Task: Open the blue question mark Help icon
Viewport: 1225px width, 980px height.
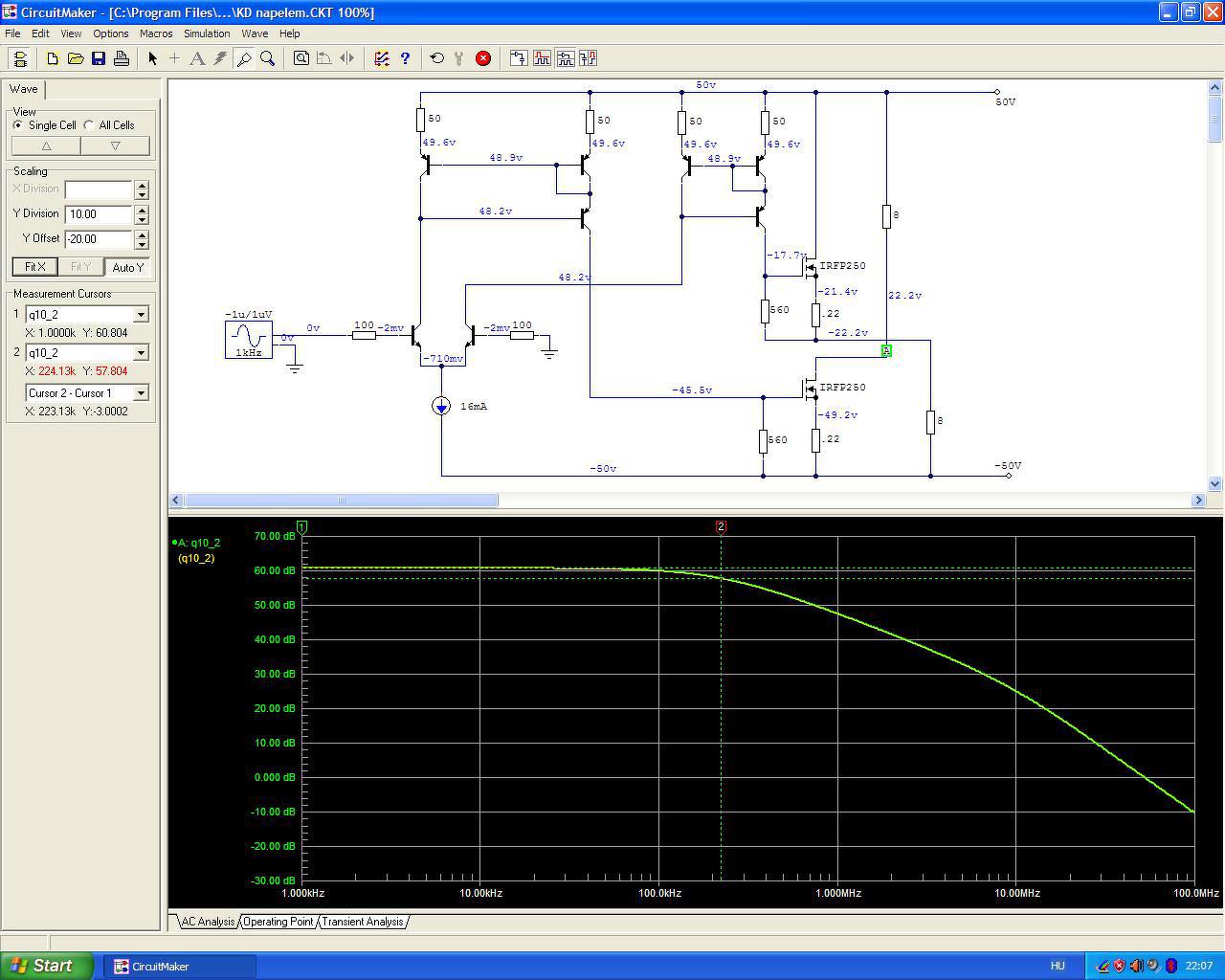Action: [x=405, y=58]
